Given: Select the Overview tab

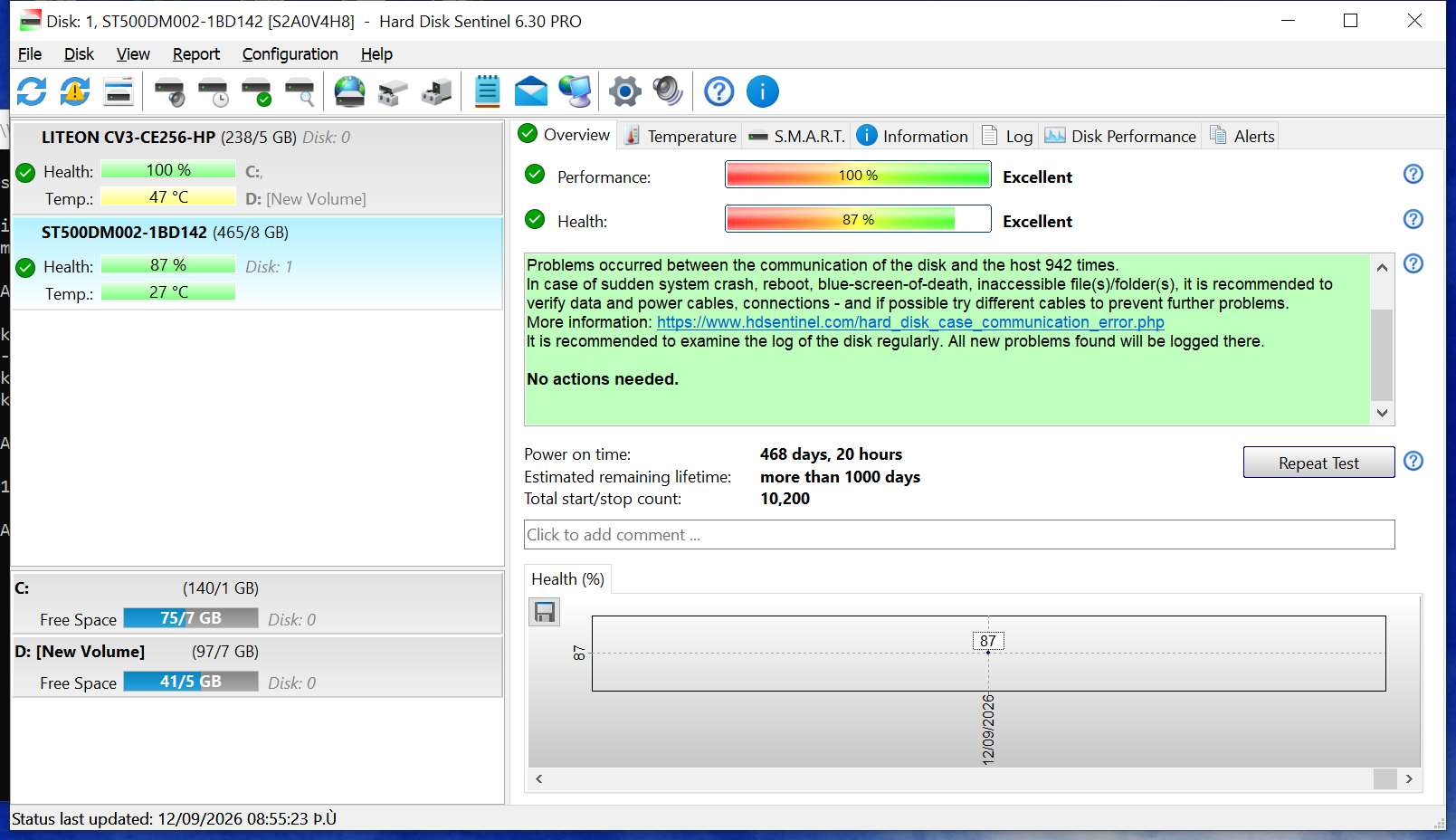Looking at the screenshot, I should (564, 135).
